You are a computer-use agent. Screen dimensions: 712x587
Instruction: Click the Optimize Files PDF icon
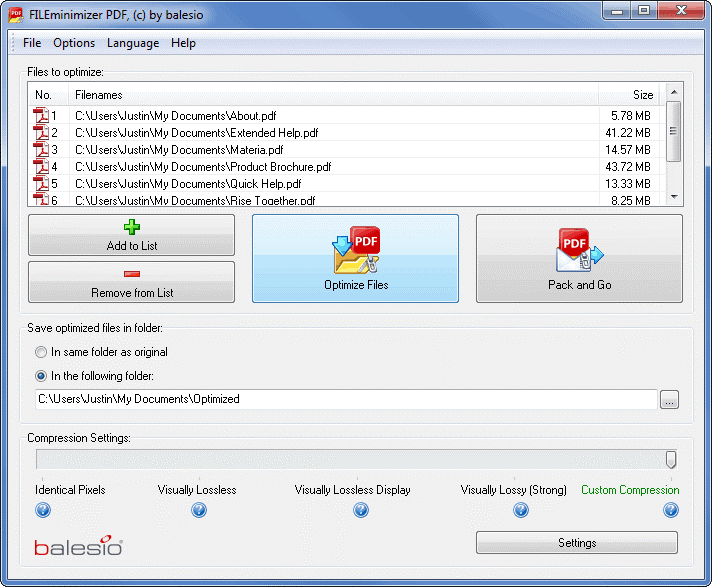355,251
